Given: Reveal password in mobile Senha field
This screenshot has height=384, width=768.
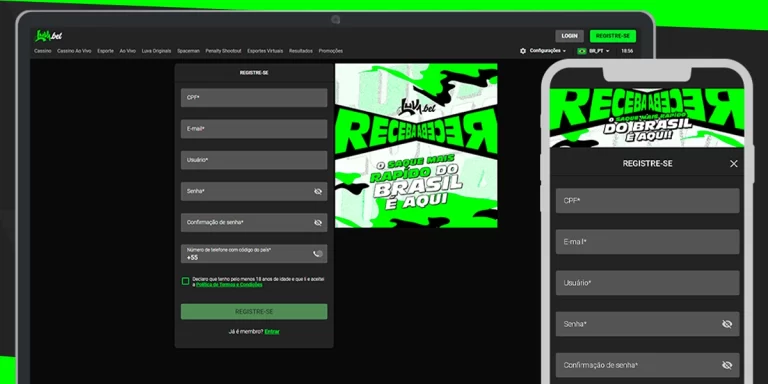Looking at the screenshot, I should pos(727,324).
